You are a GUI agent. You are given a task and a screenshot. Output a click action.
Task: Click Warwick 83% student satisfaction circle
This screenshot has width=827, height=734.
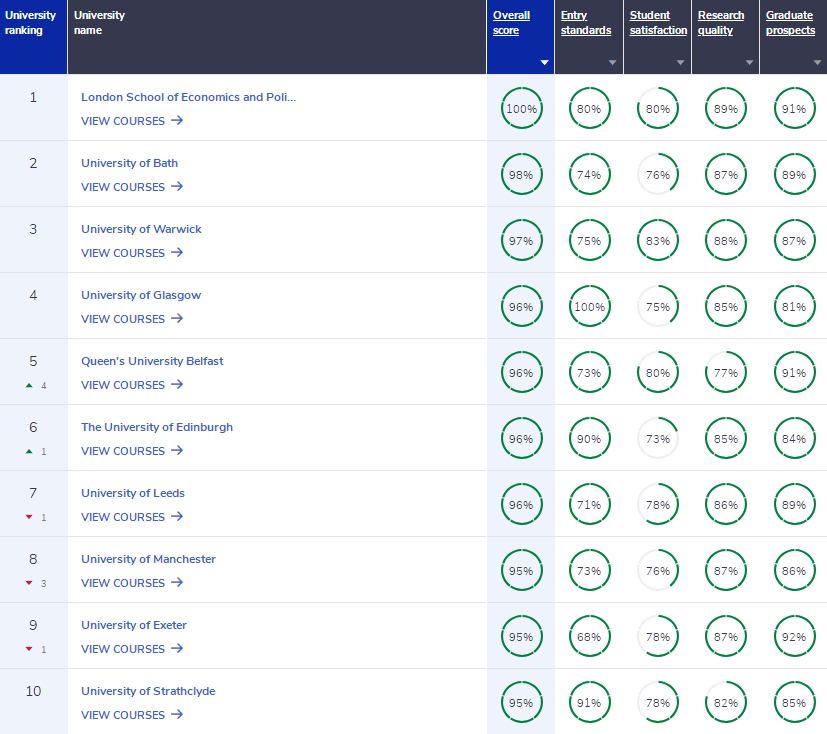pyautogui.click(x=658, y=240)
